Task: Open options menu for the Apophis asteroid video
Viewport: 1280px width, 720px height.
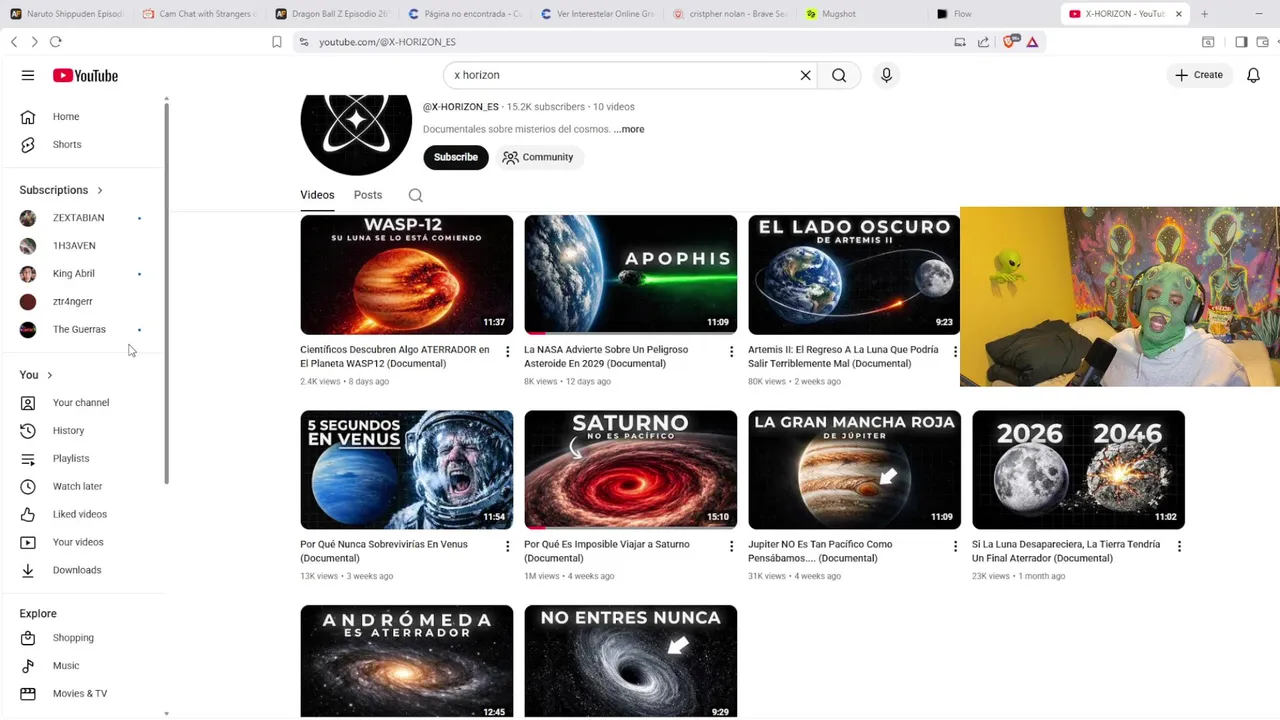Action: (731, 352)
